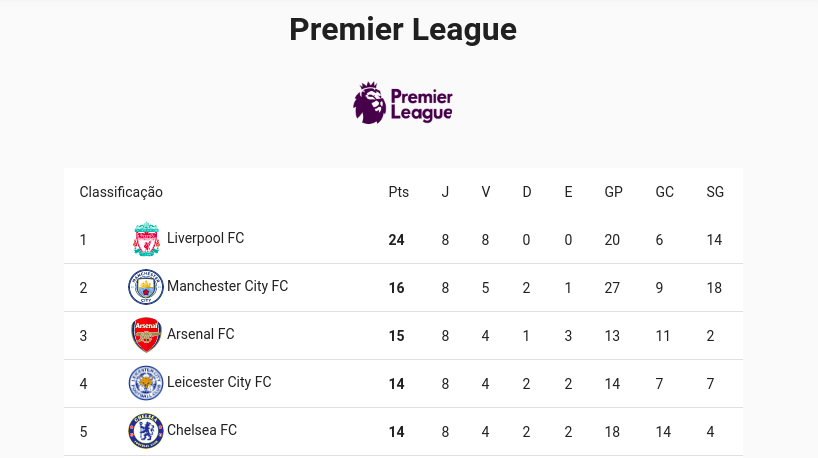Screen dimensions: 818x458
Task: Click the Premier League page heading
Action: 403,29
